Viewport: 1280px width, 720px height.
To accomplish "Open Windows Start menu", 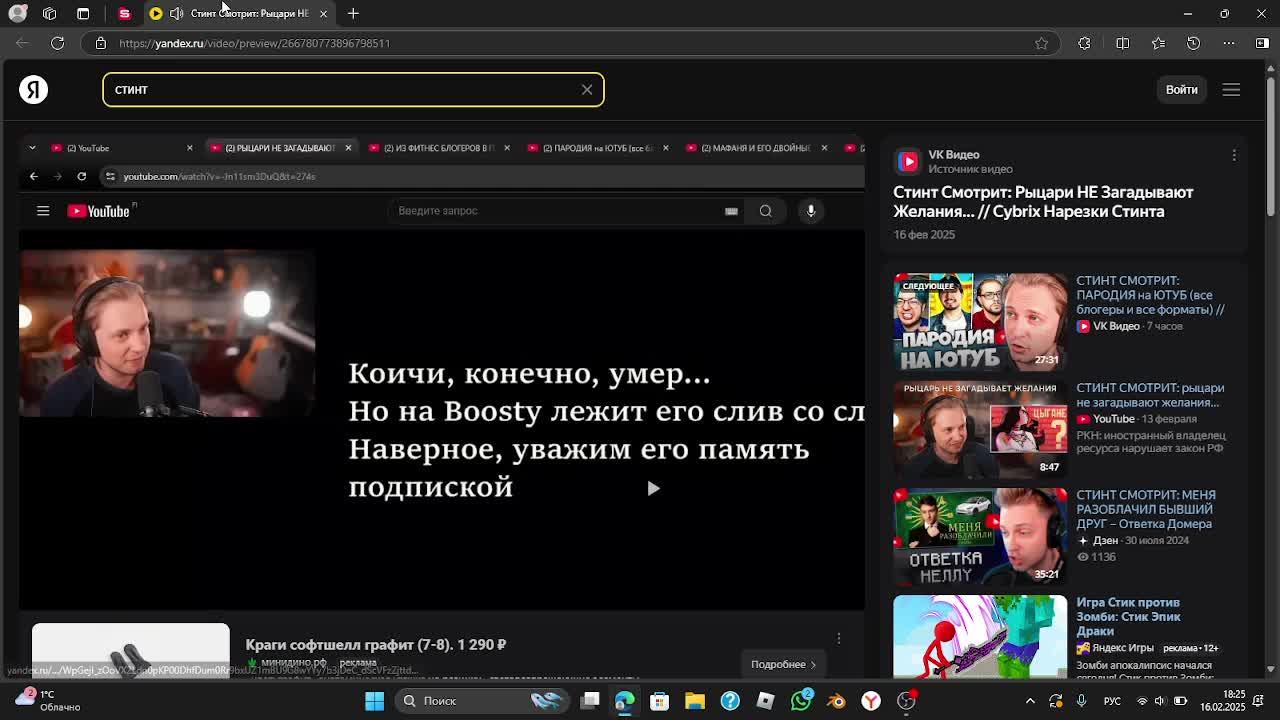I will (x=374, y=701).
